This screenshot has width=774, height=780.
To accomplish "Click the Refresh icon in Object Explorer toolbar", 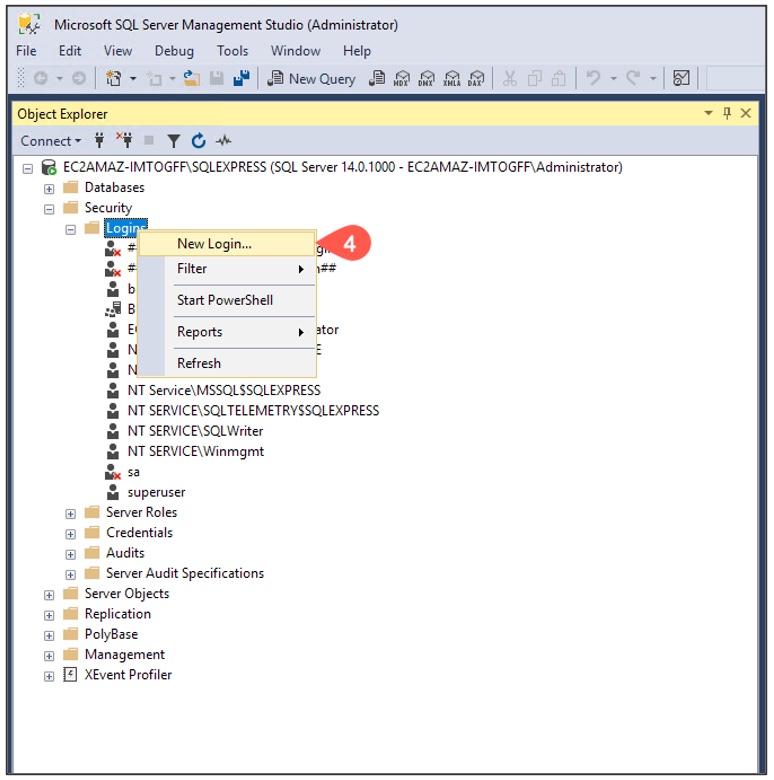I will pyautogui.click(x=198, y=141).
